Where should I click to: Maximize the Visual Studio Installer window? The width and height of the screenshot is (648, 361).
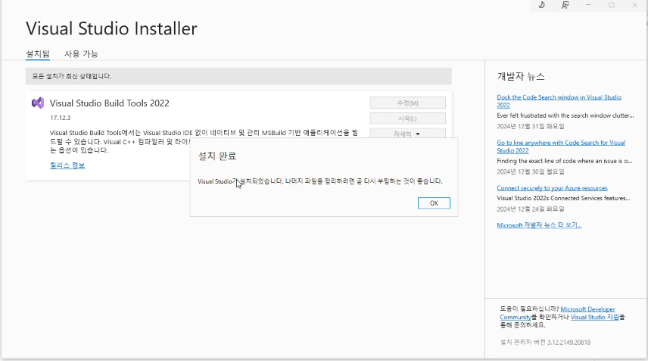[611, 5]
